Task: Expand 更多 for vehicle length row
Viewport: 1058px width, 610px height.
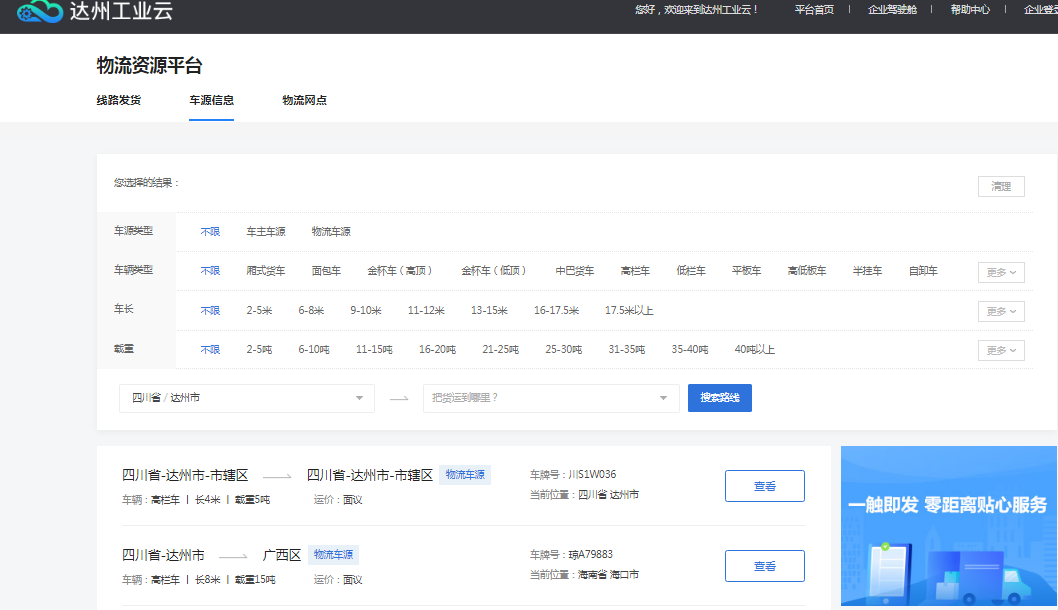Action: point(1000,311)
